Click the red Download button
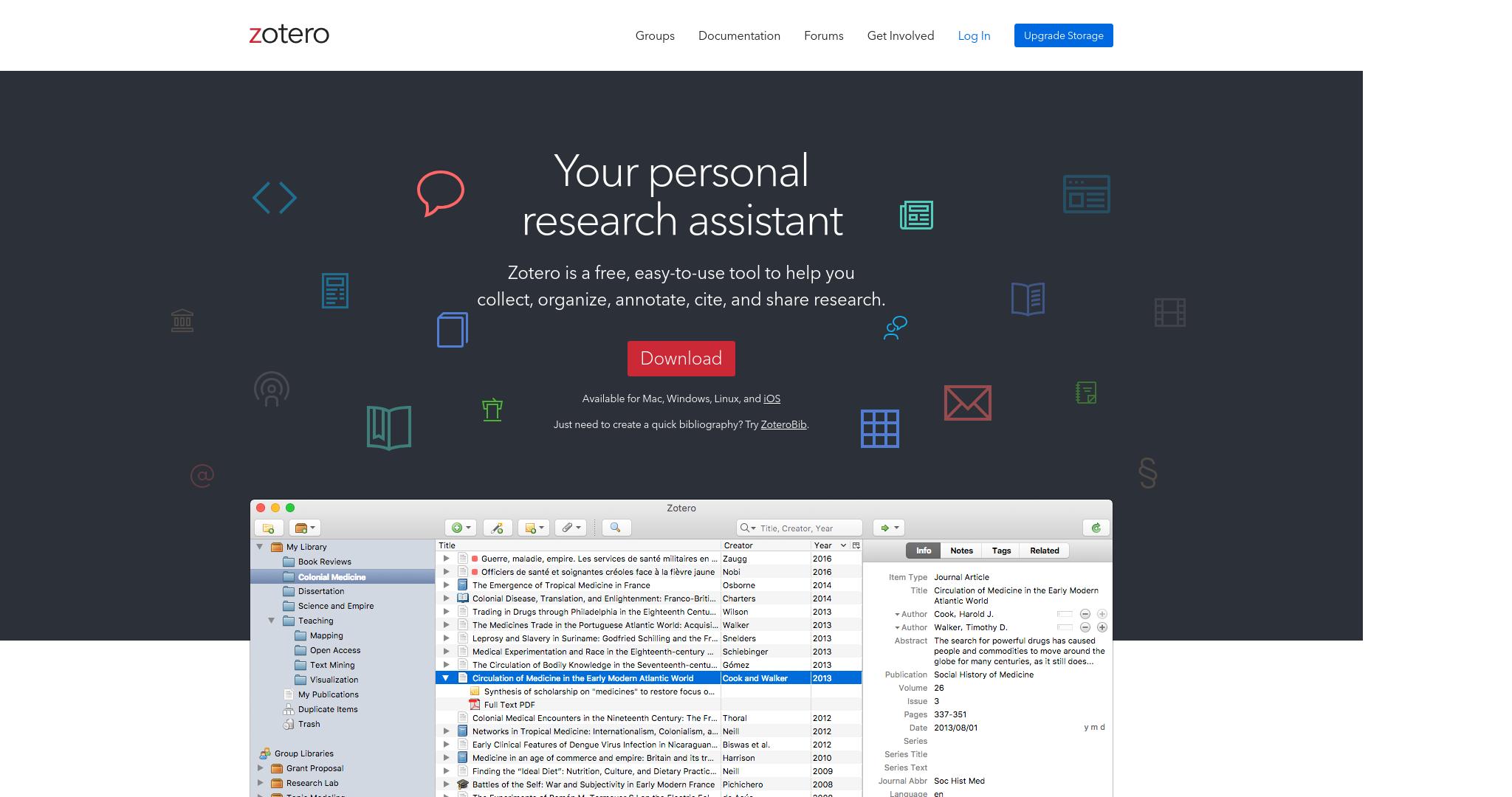This screenshot has height=797, width=1512. (681, 359)
